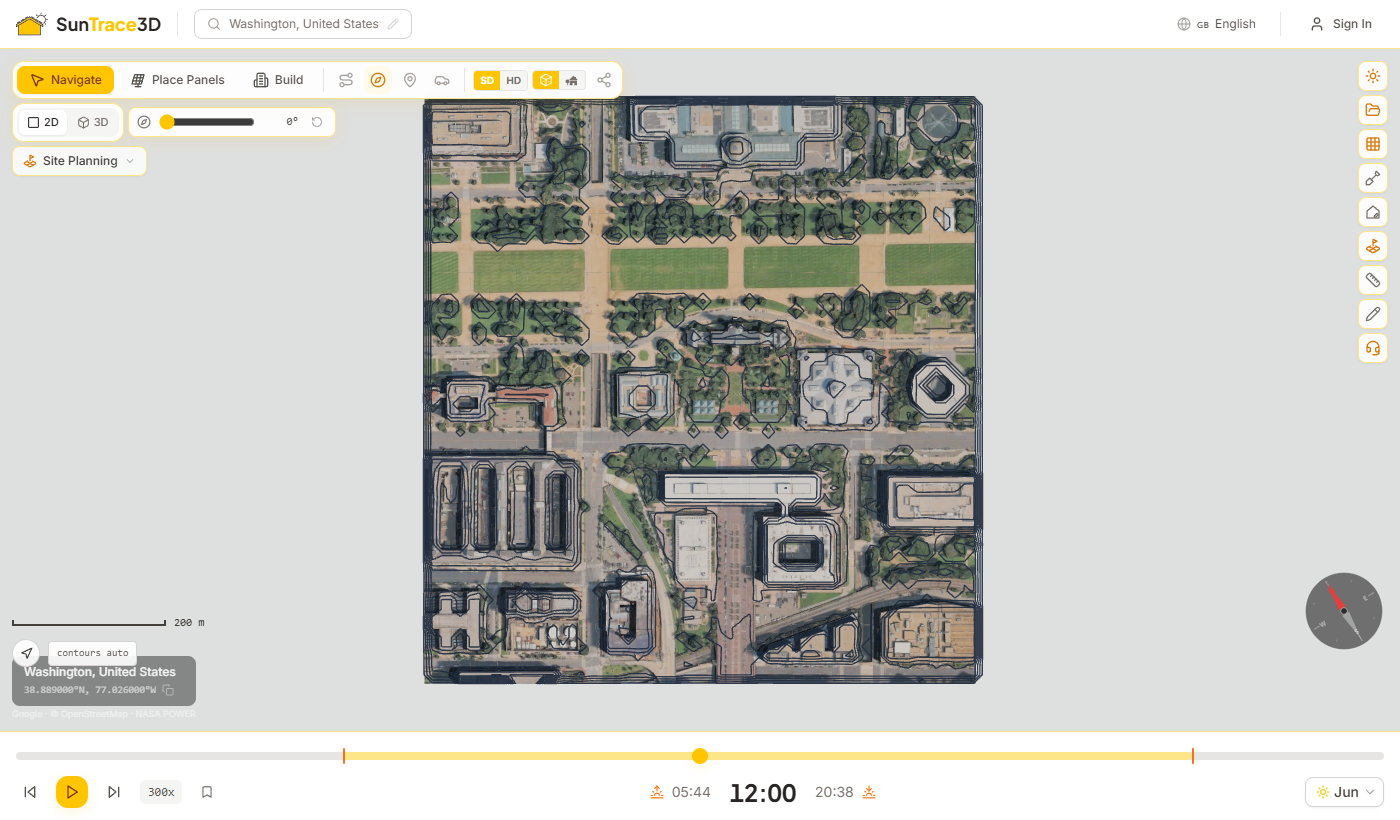This screenshot has width=1400, height=820.
Task: Click the orange grid icon
Action: tap(1373, 144)
